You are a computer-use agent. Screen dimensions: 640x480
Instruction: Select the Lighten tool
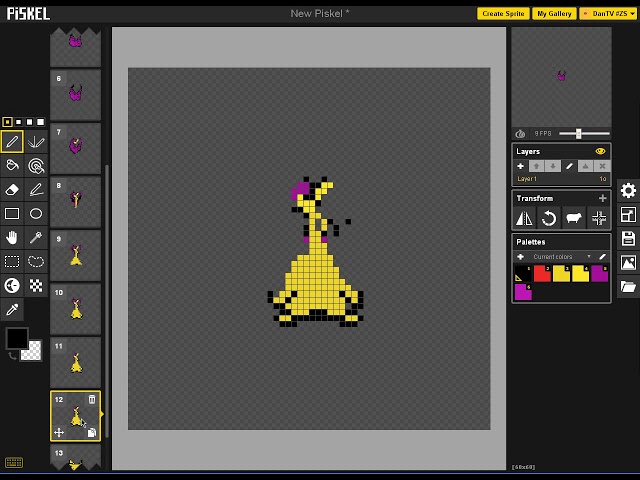(12, 285)
